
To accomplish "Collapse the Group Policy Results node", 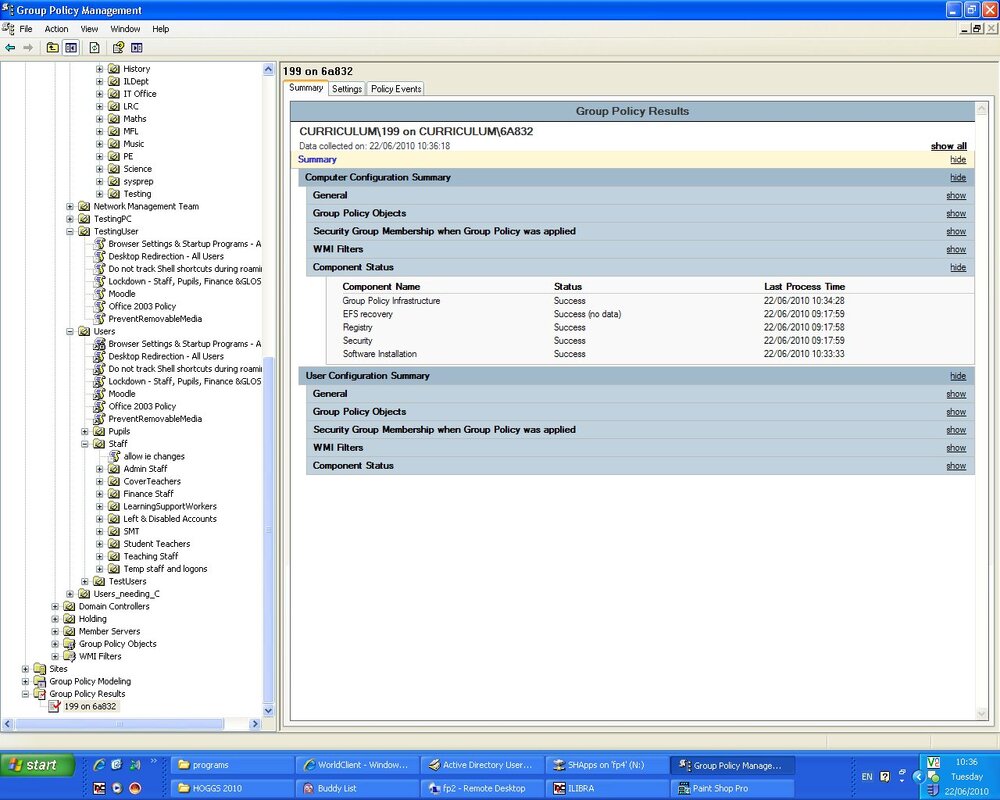I will [x=26, y=694].
